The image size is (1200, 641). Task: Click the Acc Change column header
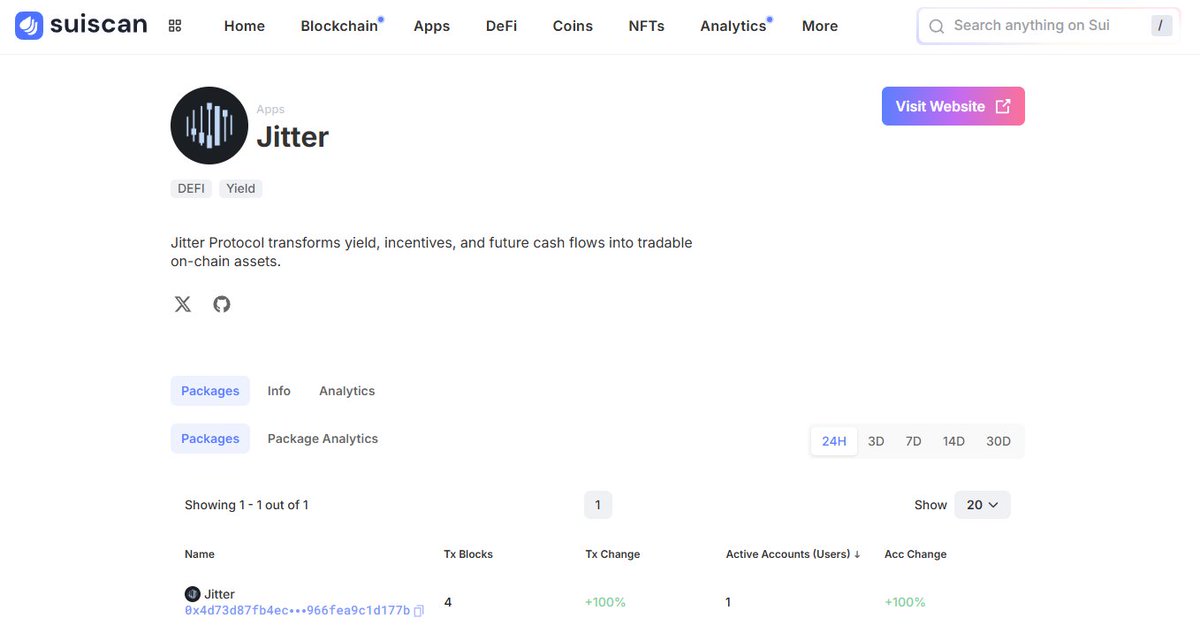click(915, 554)
